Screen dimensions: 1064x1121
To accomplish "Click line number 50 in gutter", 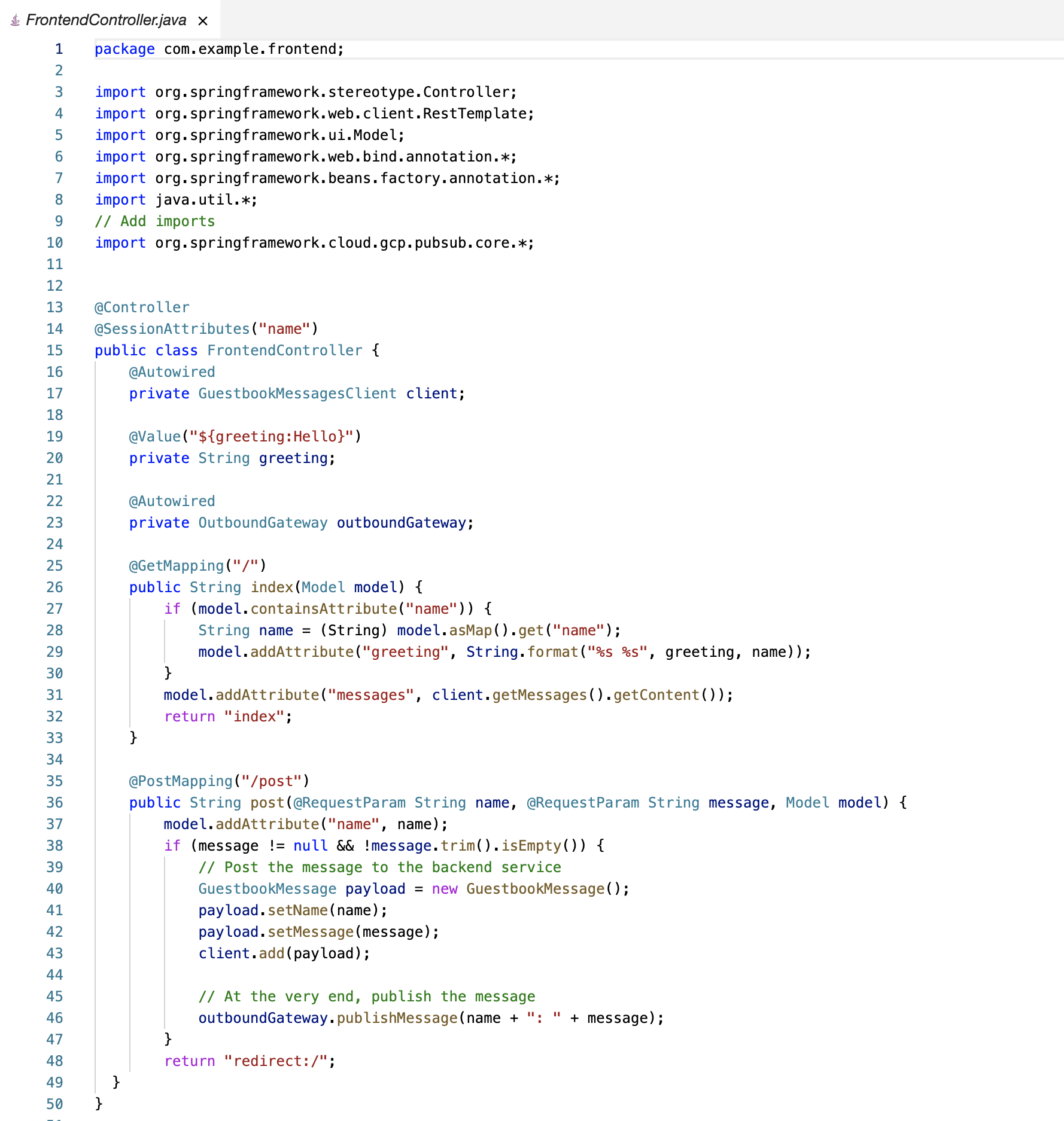I will click(x=54, y=1104).
